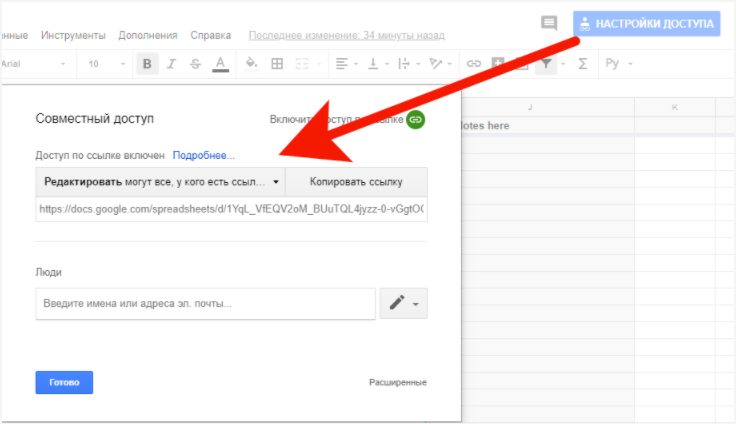Click the insert link toolbar icon

point(474,63)
